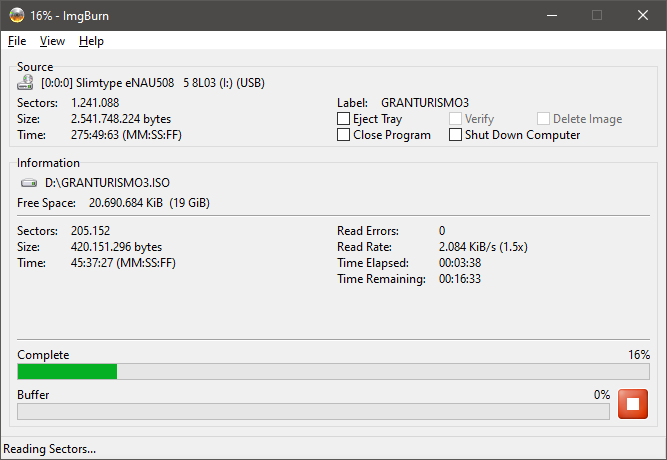Close the ImgBurn window
This screenshot has width=667, height=460.
(643, 15)
